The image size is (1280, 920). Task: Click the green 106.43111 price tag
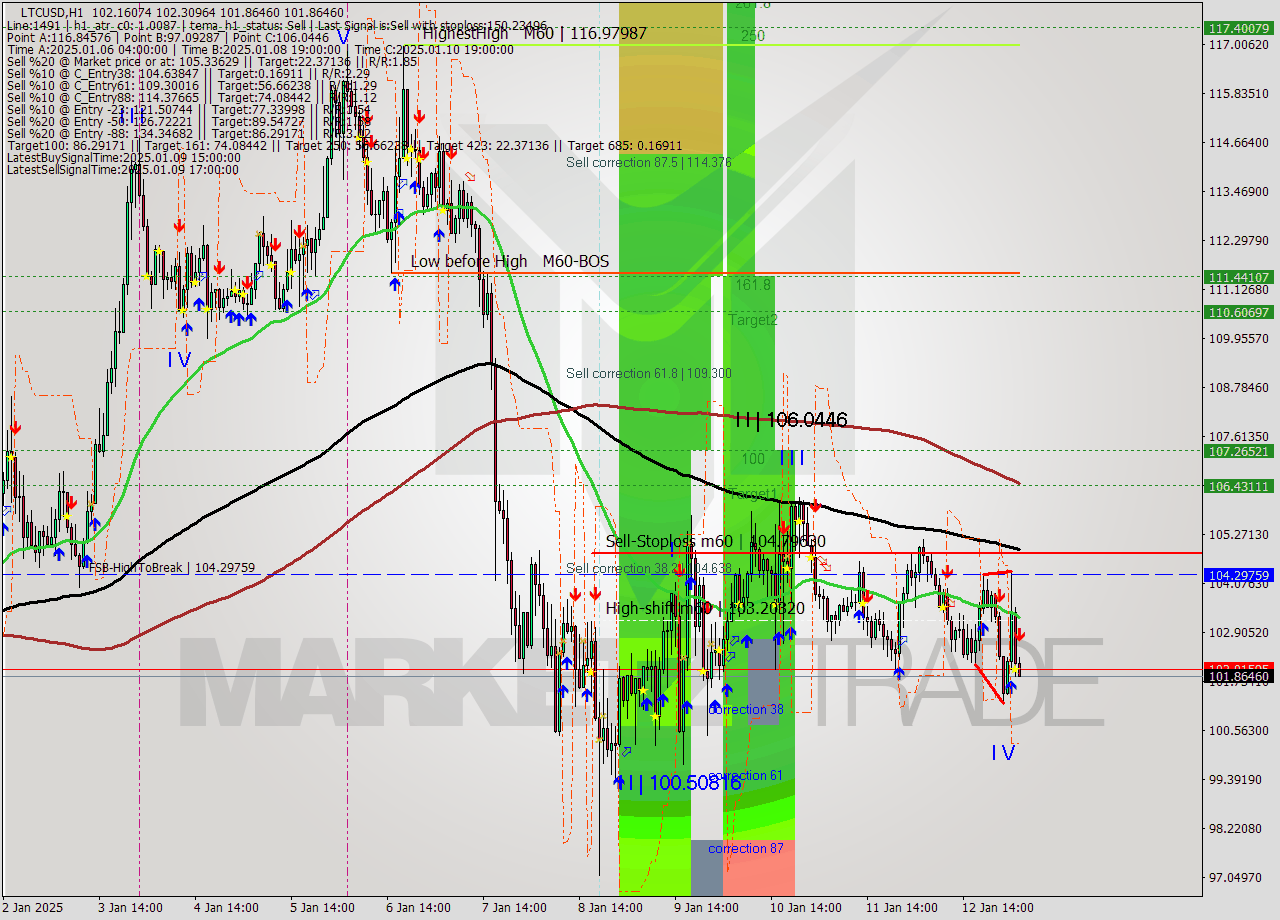1239,486
